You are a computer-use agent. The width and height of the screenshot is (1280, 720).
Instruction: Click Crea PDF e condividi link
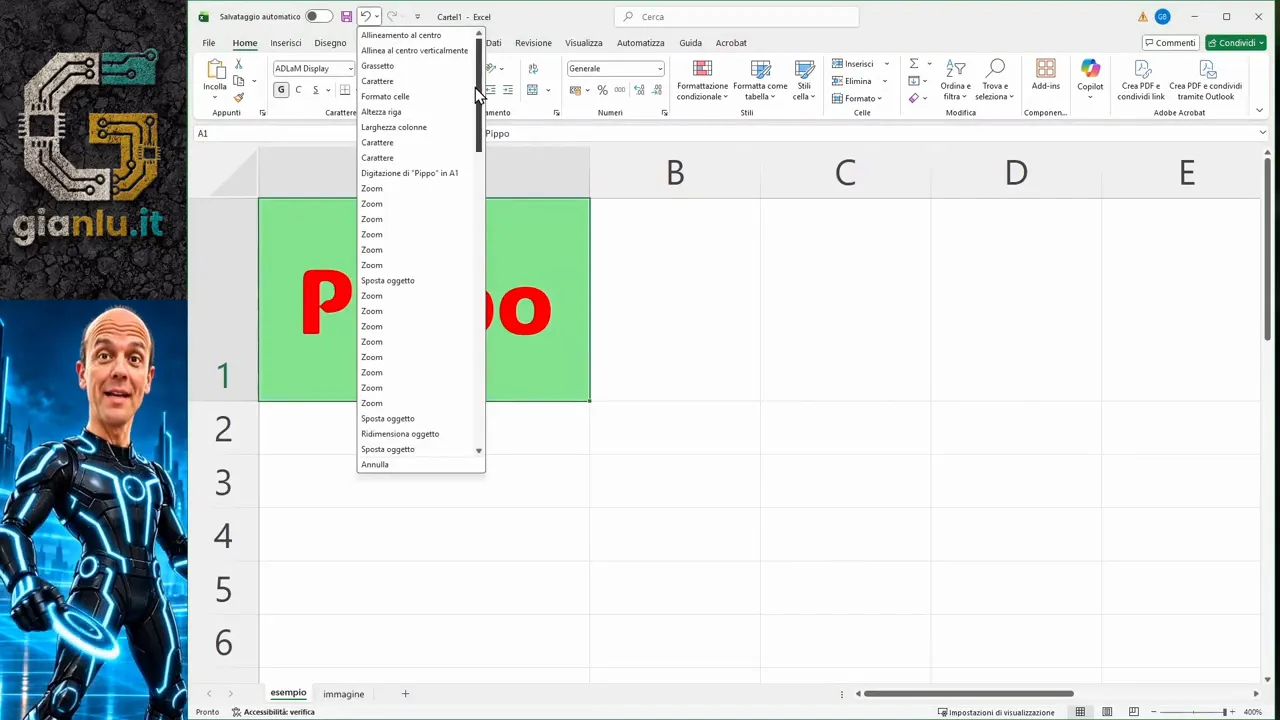pos(1141,79)
